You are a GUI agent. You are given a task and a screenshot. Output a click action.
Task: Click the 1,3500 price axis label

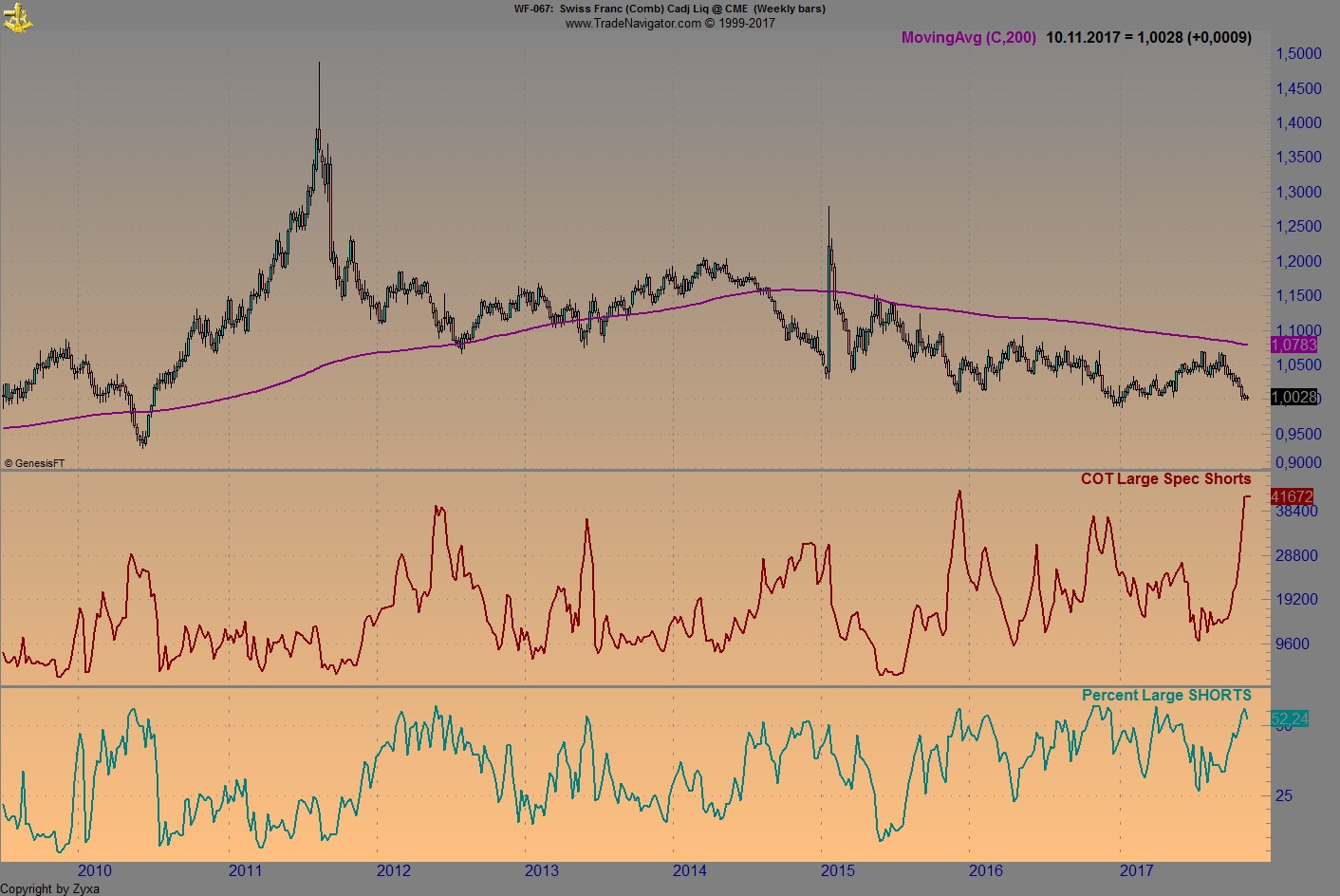tap(1298, 158)
